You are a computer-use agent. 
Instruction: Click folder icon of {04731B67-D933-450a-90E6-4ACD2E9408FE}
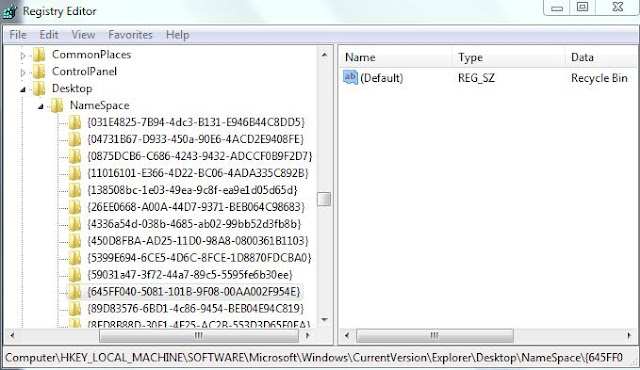coord(75,140)
